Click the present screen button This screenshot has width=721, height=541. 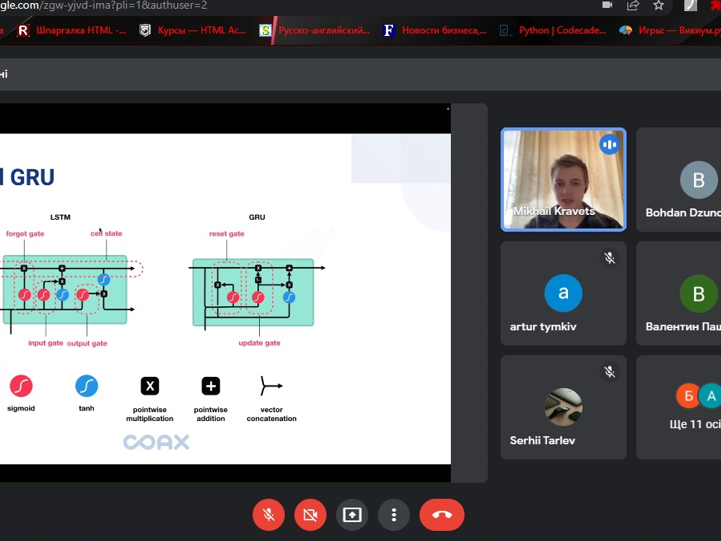tap(352, 515)
